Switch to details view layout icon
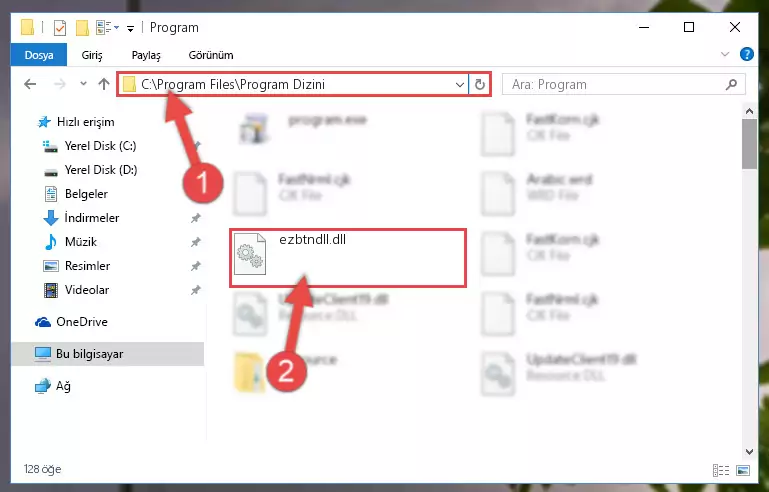 [x=720, y=470]
